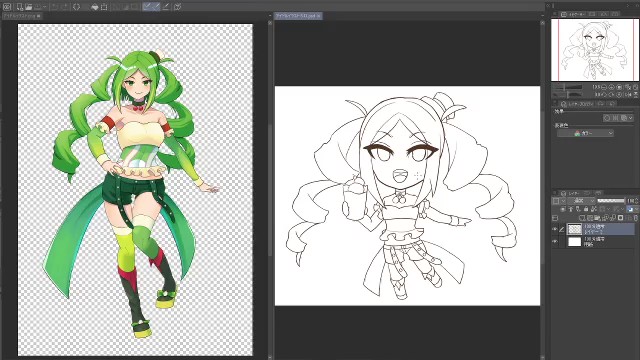Select the top lineart layer thumbnail
Image resolution: width=640 pixels, height=360 pixels.
[575, 229]
